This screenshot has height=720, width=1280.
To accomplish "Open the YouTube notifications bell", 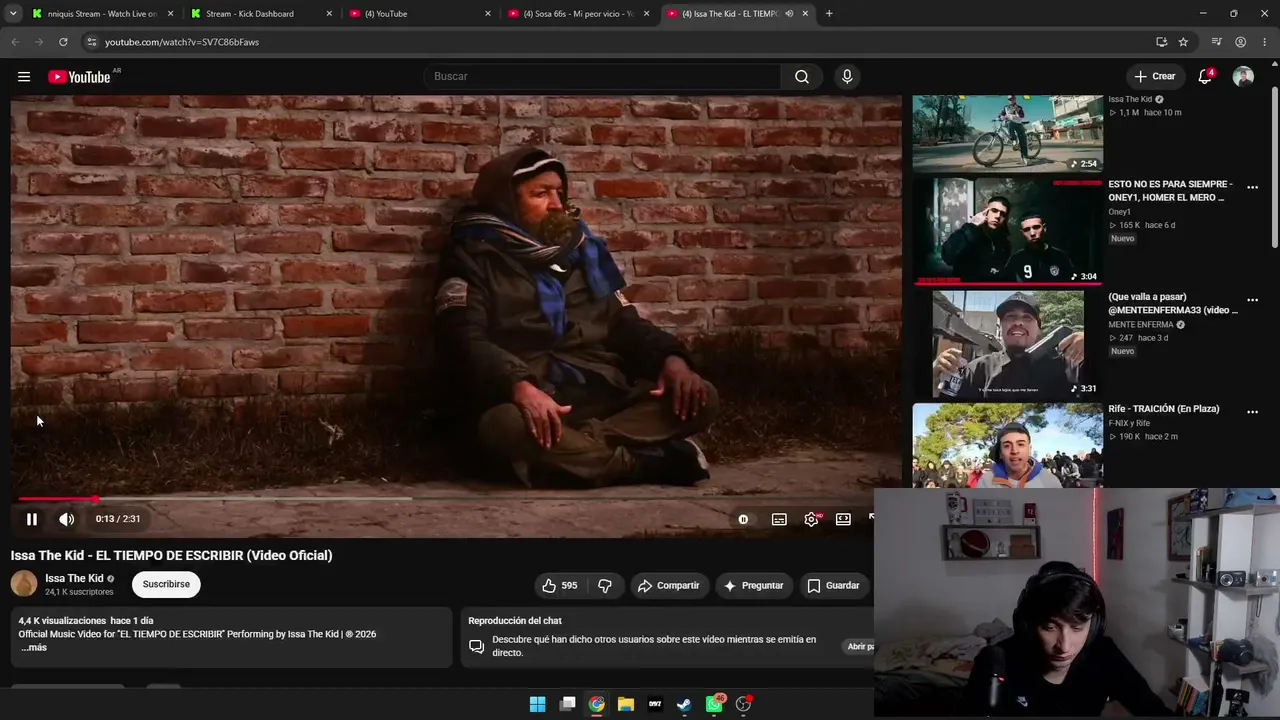I will pos(1205,77).
